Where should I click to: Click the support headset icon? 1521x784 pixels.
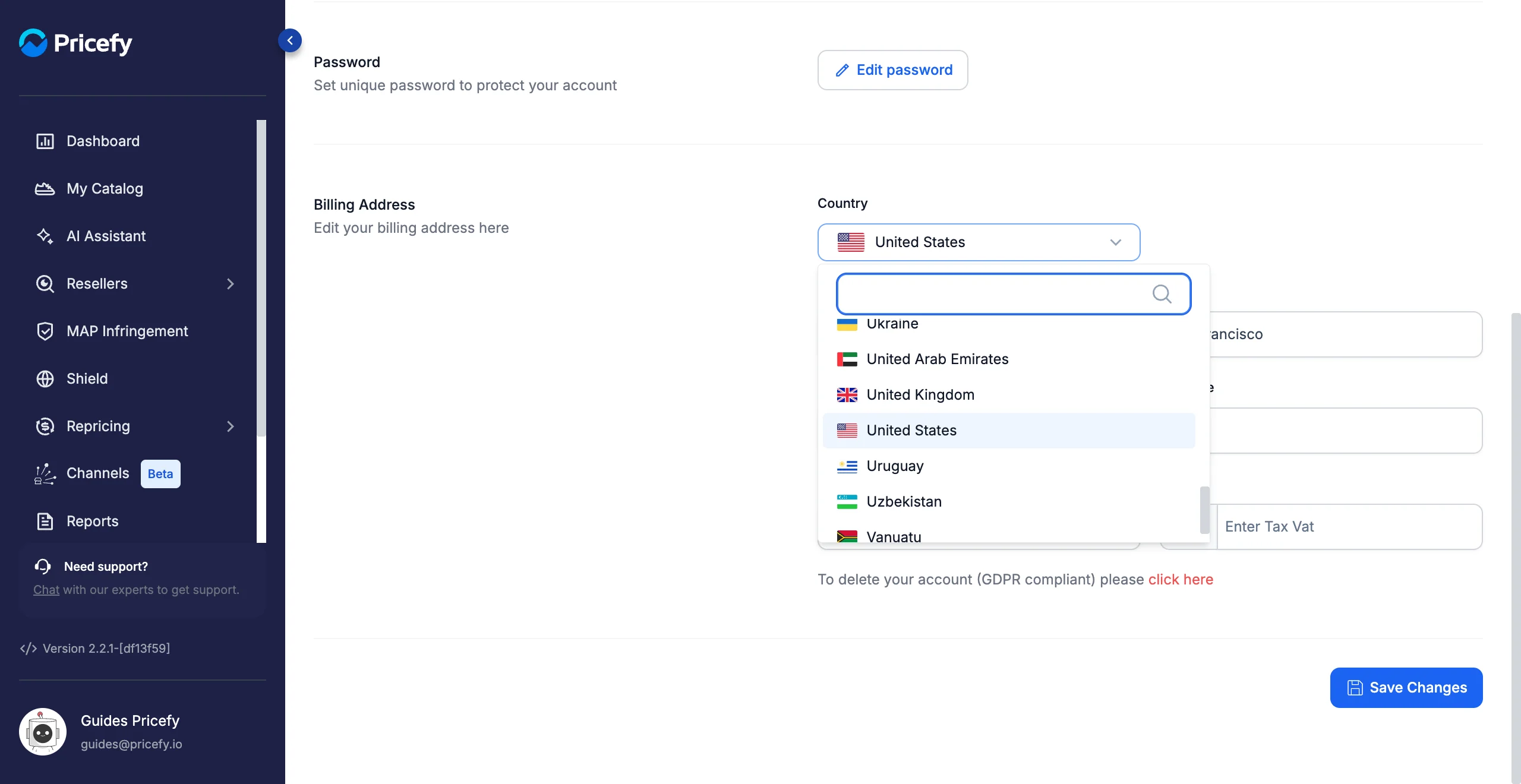coord(43,567)
